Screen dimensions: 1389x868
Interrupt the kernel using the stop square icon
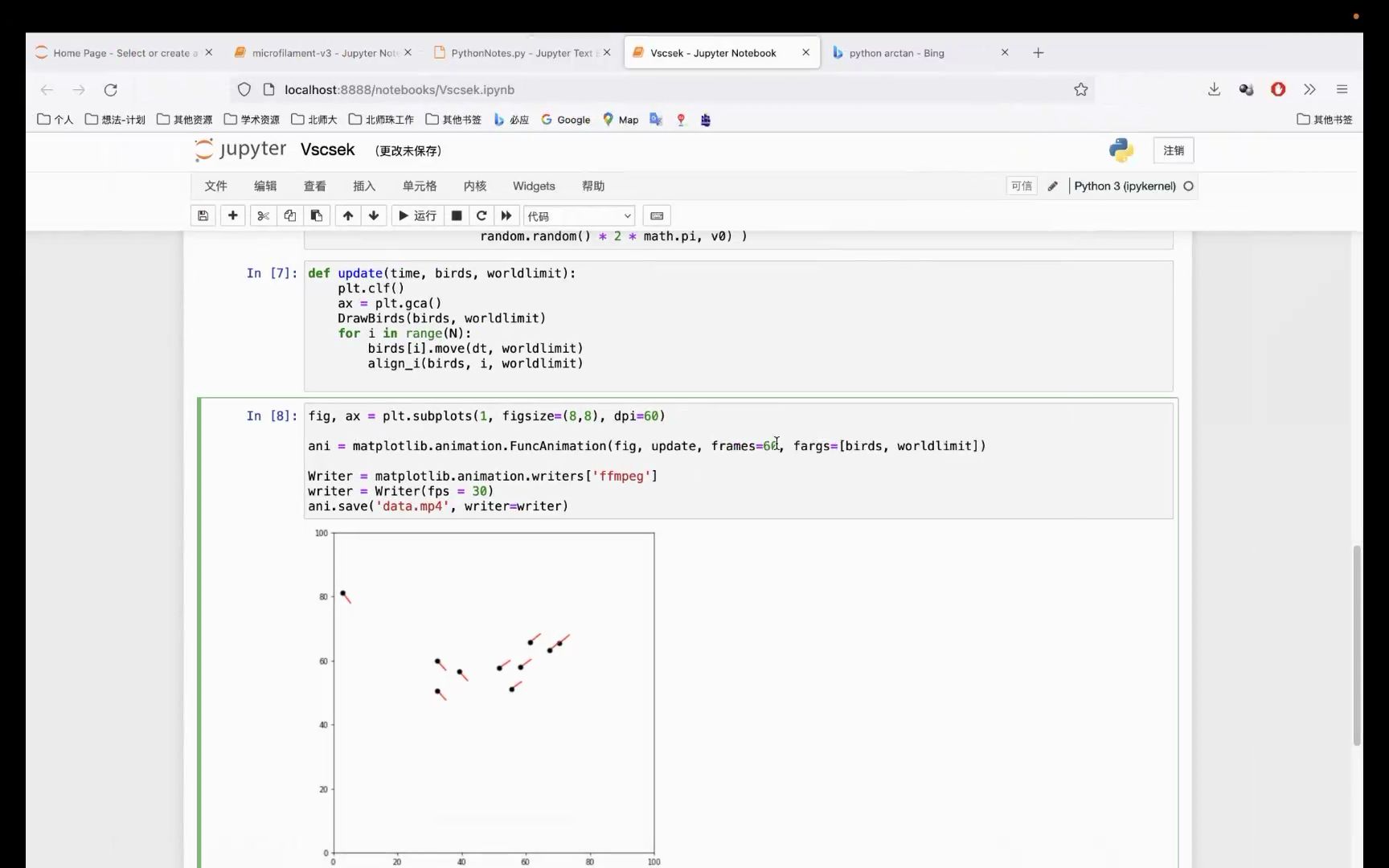(457, 215)
